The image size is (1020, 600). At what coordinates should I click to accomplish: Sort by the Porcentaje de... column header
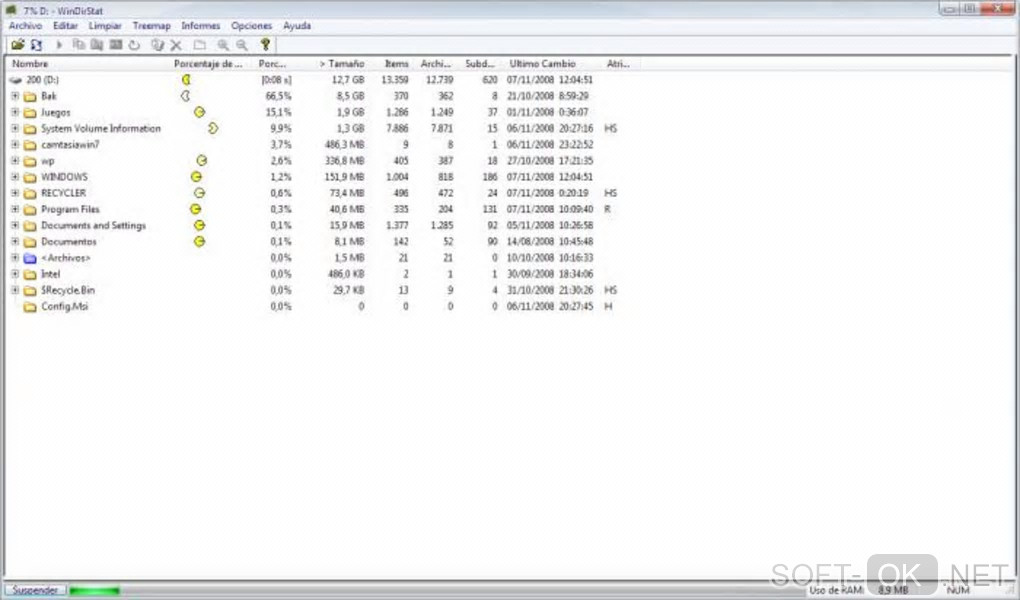pos(211,64)
